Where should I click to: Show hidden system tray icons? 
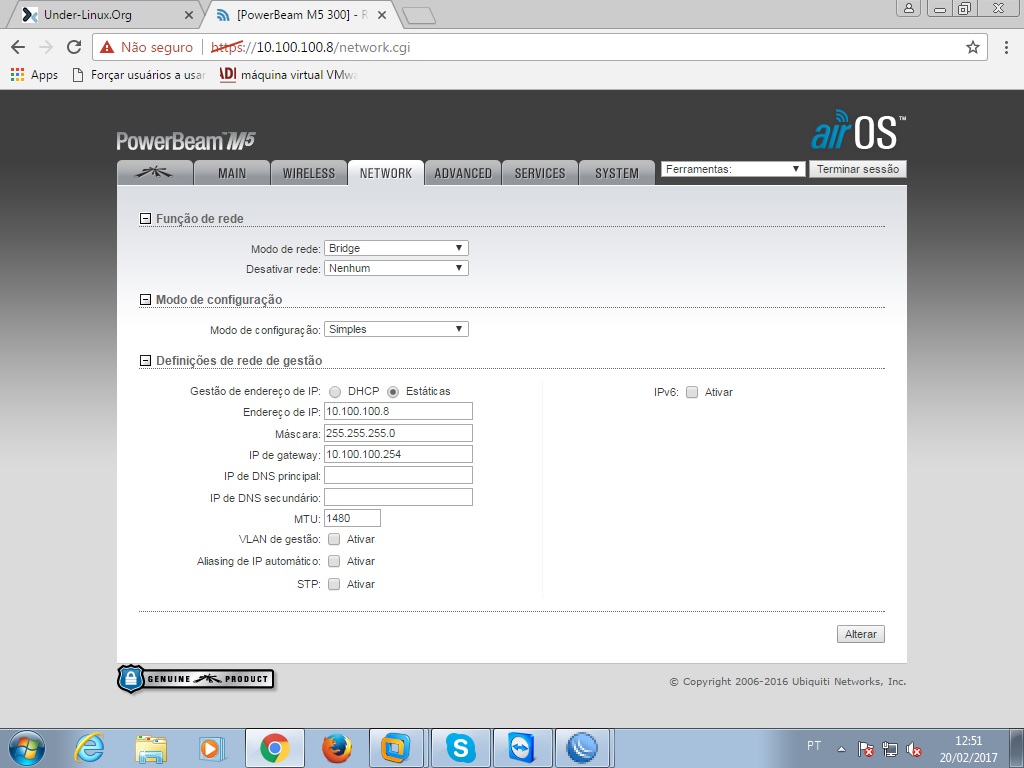[841, 749]
